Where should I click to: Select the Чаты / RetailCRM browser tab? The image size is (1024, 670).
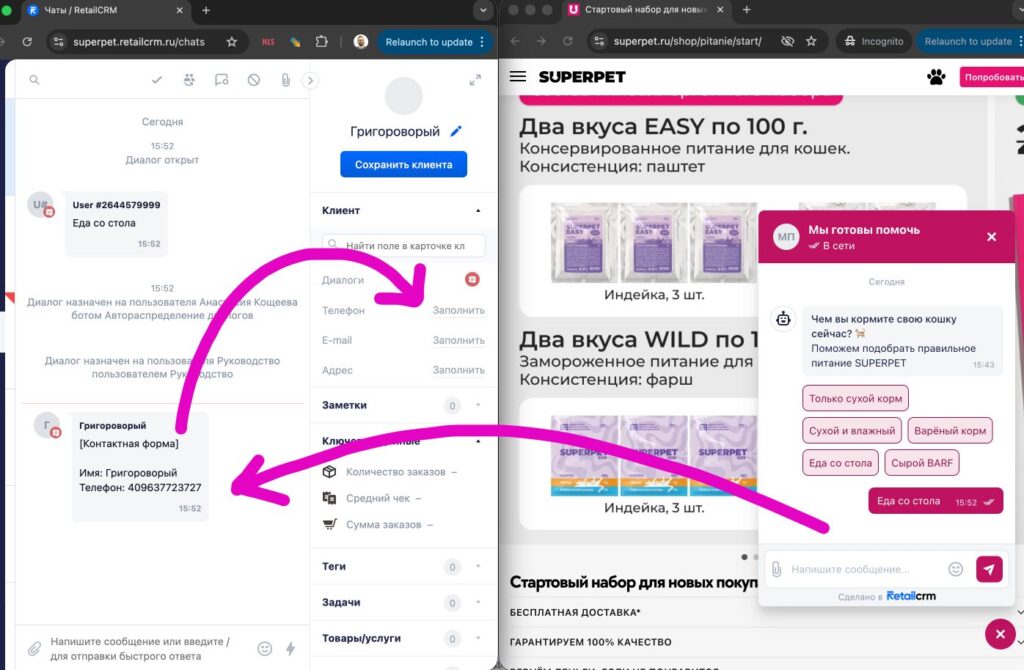[x=104, y=10]
